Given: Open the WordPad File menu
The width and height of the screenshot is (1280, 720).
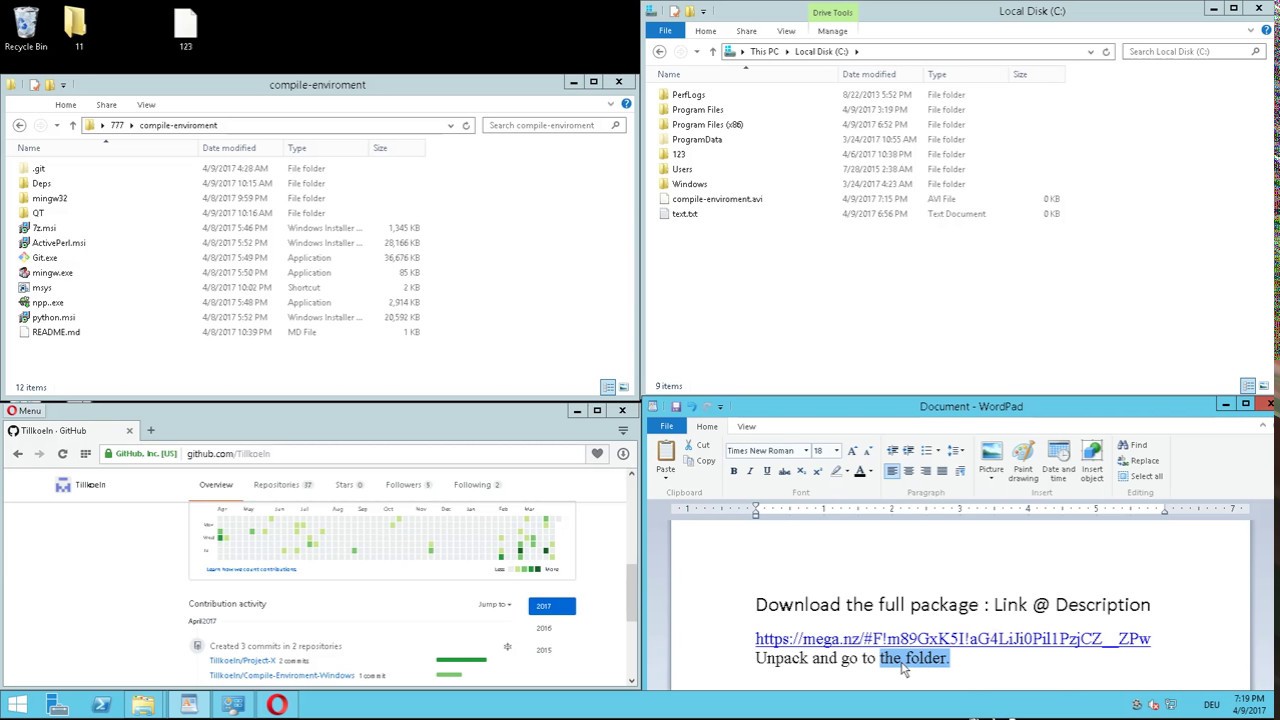Looking at the screenshot, I should pos(666,426).
